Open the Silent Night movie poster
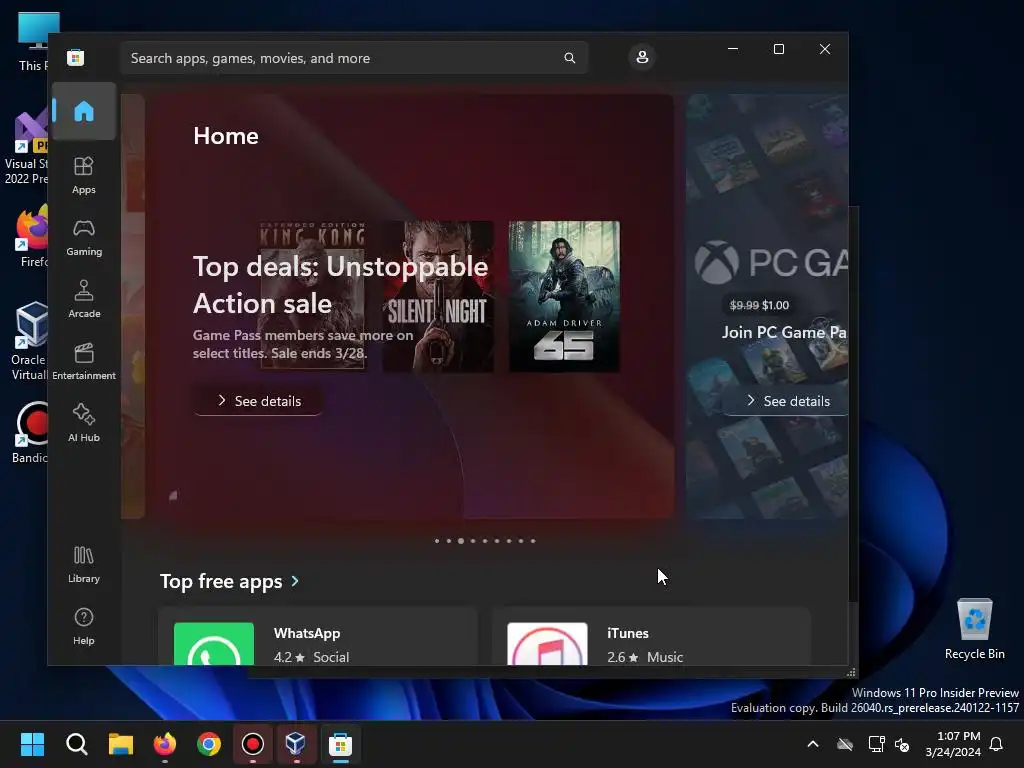Screen dimensions: 1024x768 click(x=438, y=296)
